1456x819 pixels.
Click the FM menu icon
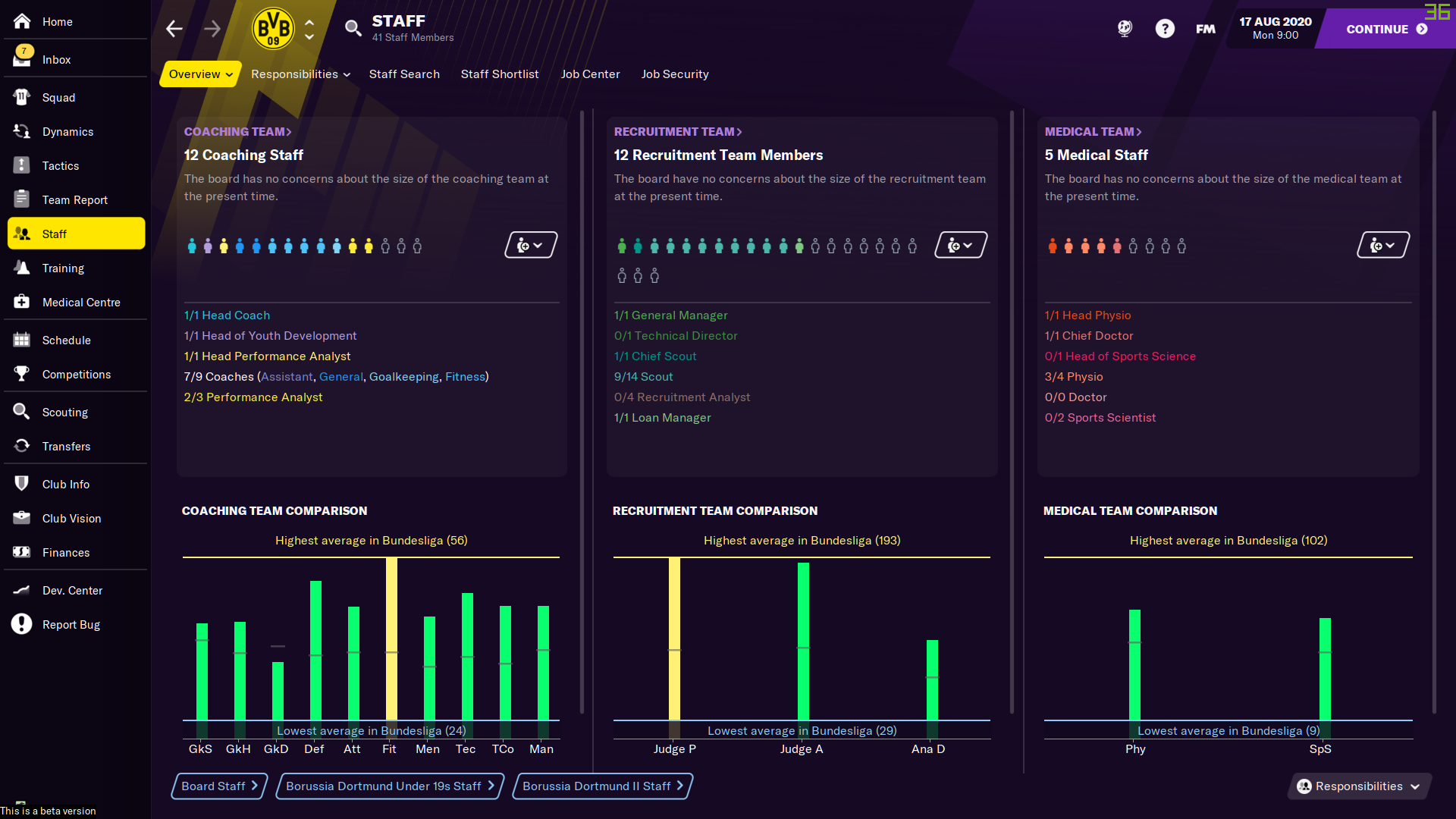tap(1205, 29)
